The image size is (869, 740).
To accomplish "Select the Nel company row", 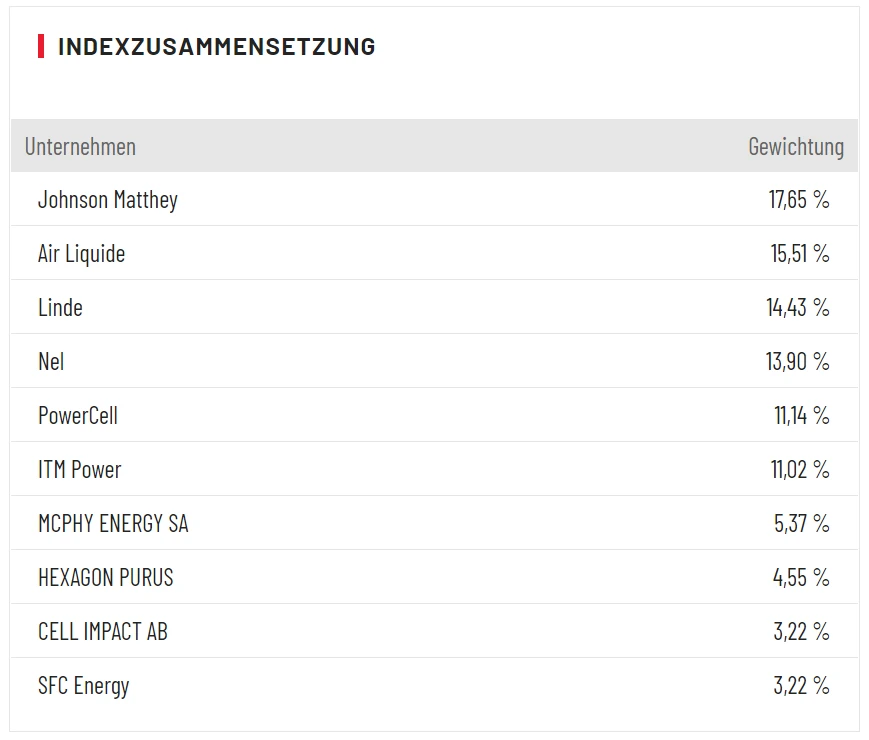I will (51, 362).
